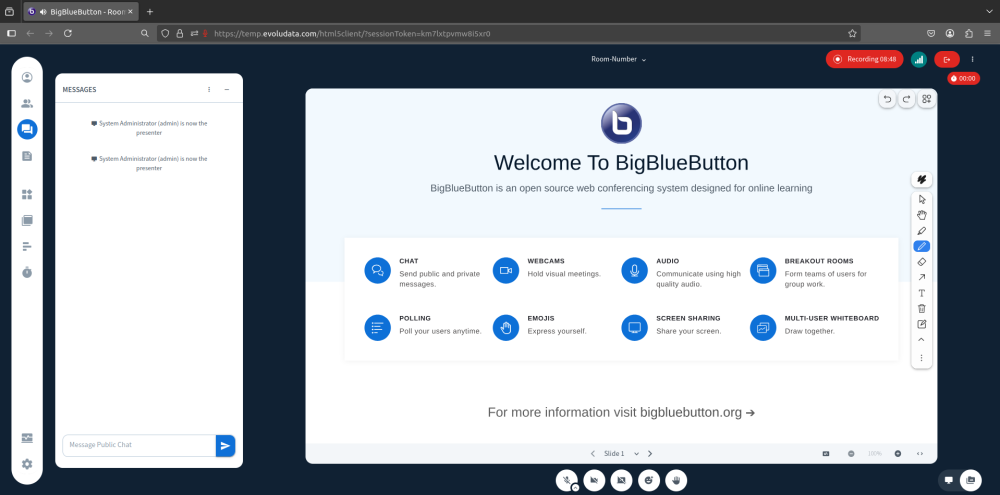Expand audio device options chevron
The image size is (1000, 495).
575,487
